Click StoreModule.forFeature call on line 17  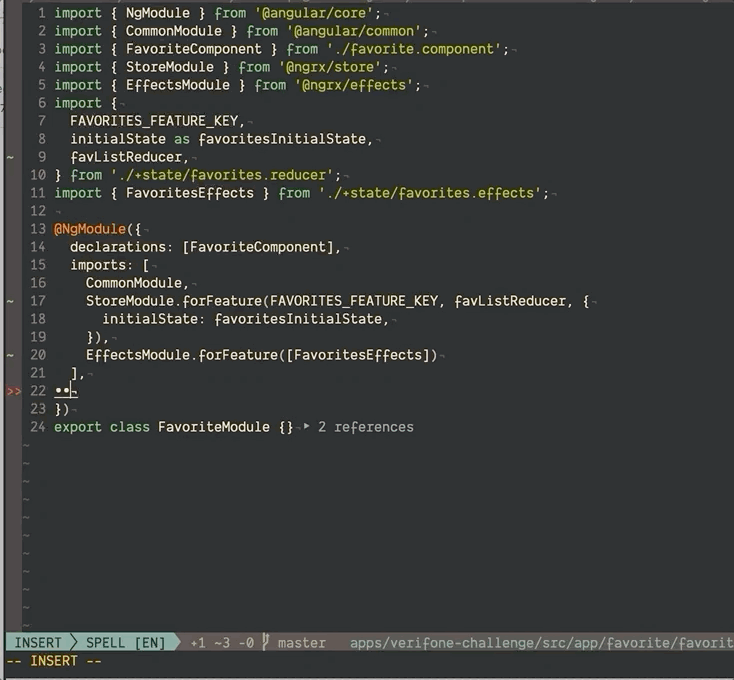pos(174,301)
